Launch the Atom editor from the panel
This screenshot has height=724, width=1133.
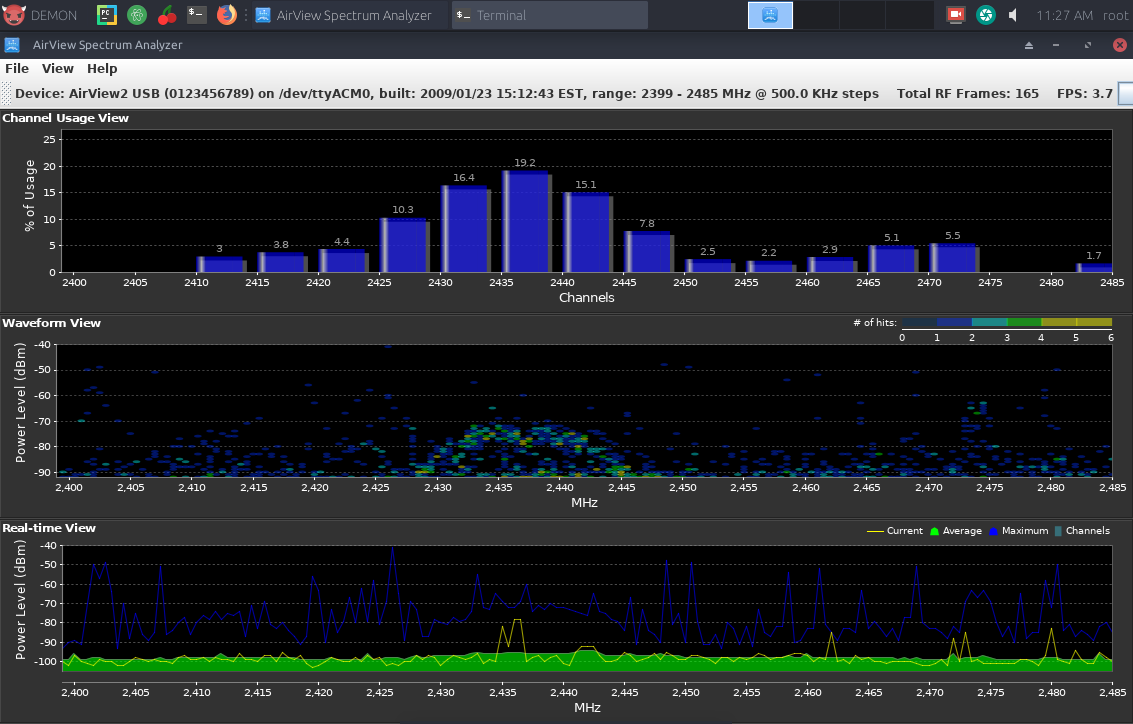pos(137,14)
